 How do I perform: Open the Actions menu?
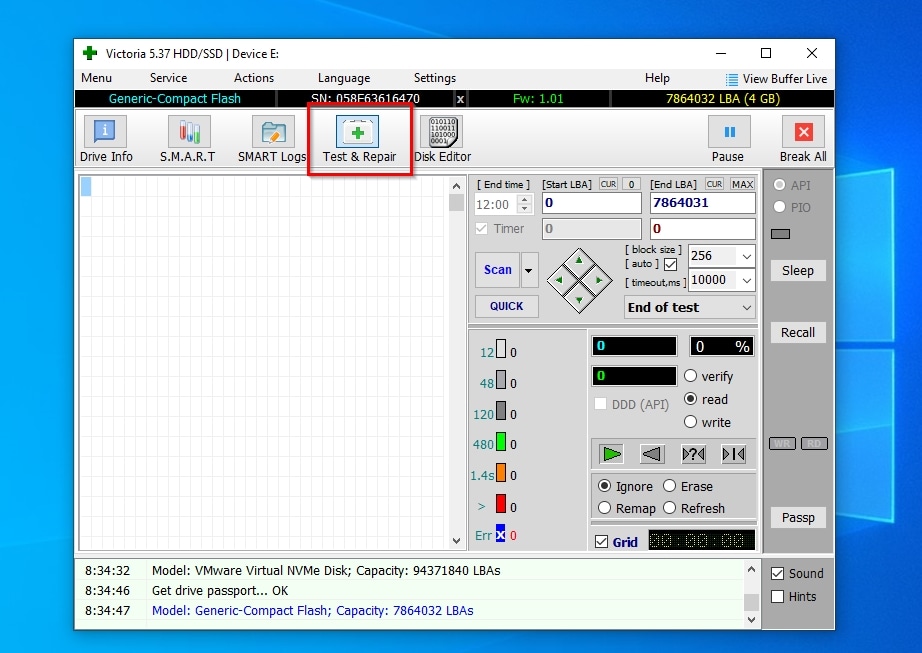pos(253,78)
